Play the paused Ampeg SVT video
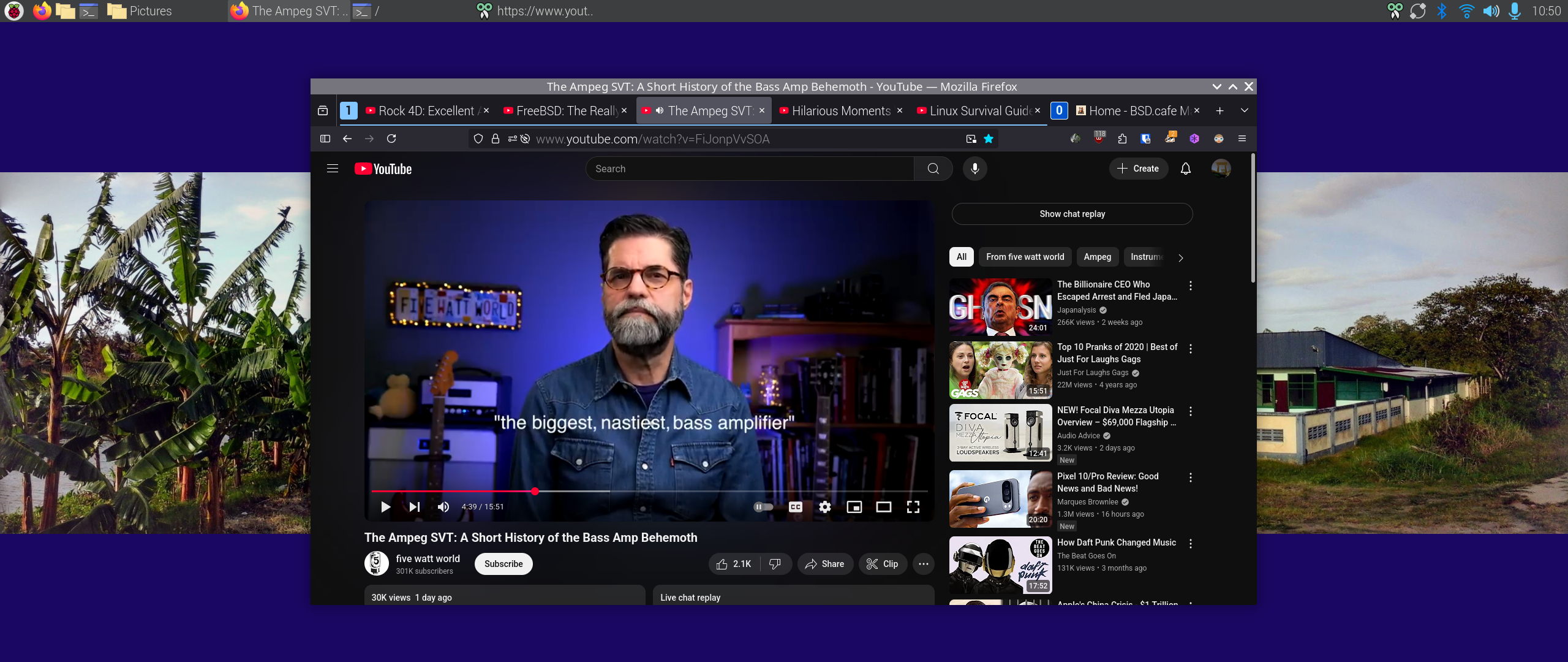Image resolution: width=1568 pixels, height=662 pixels. tap(385, 507)
